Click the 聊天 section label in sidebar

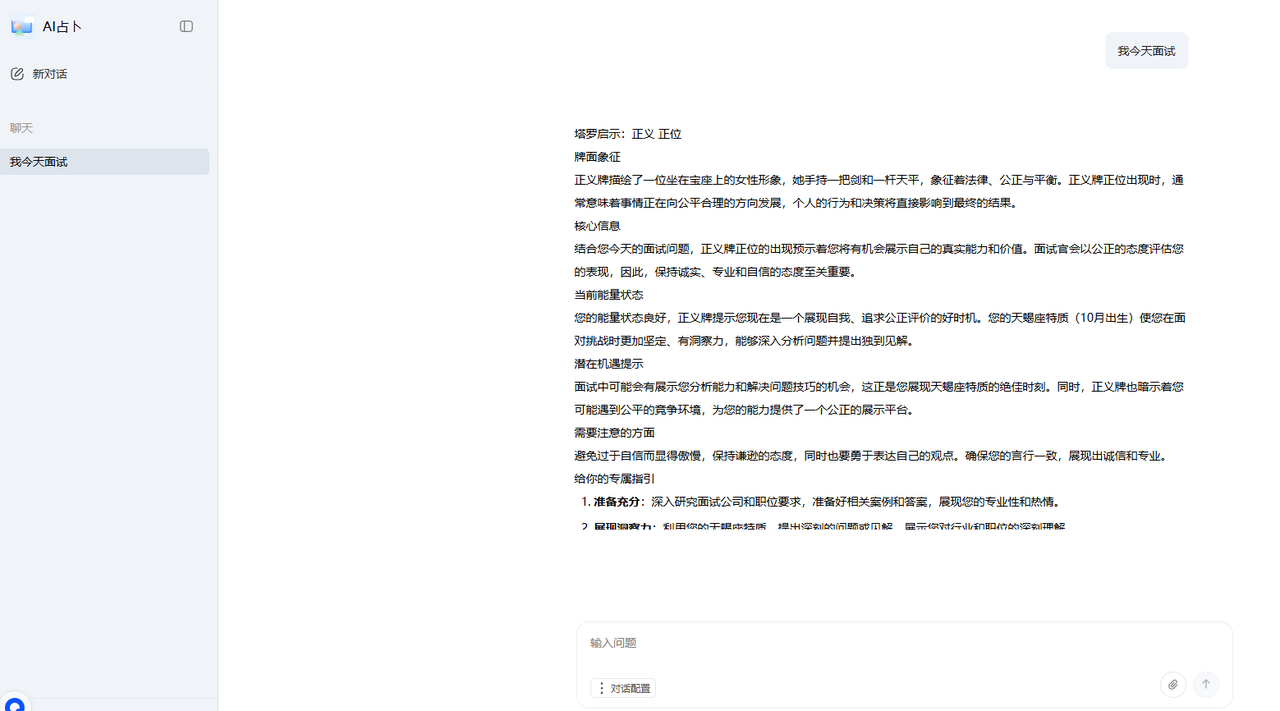pyautogui.click(x=21, y=128)
